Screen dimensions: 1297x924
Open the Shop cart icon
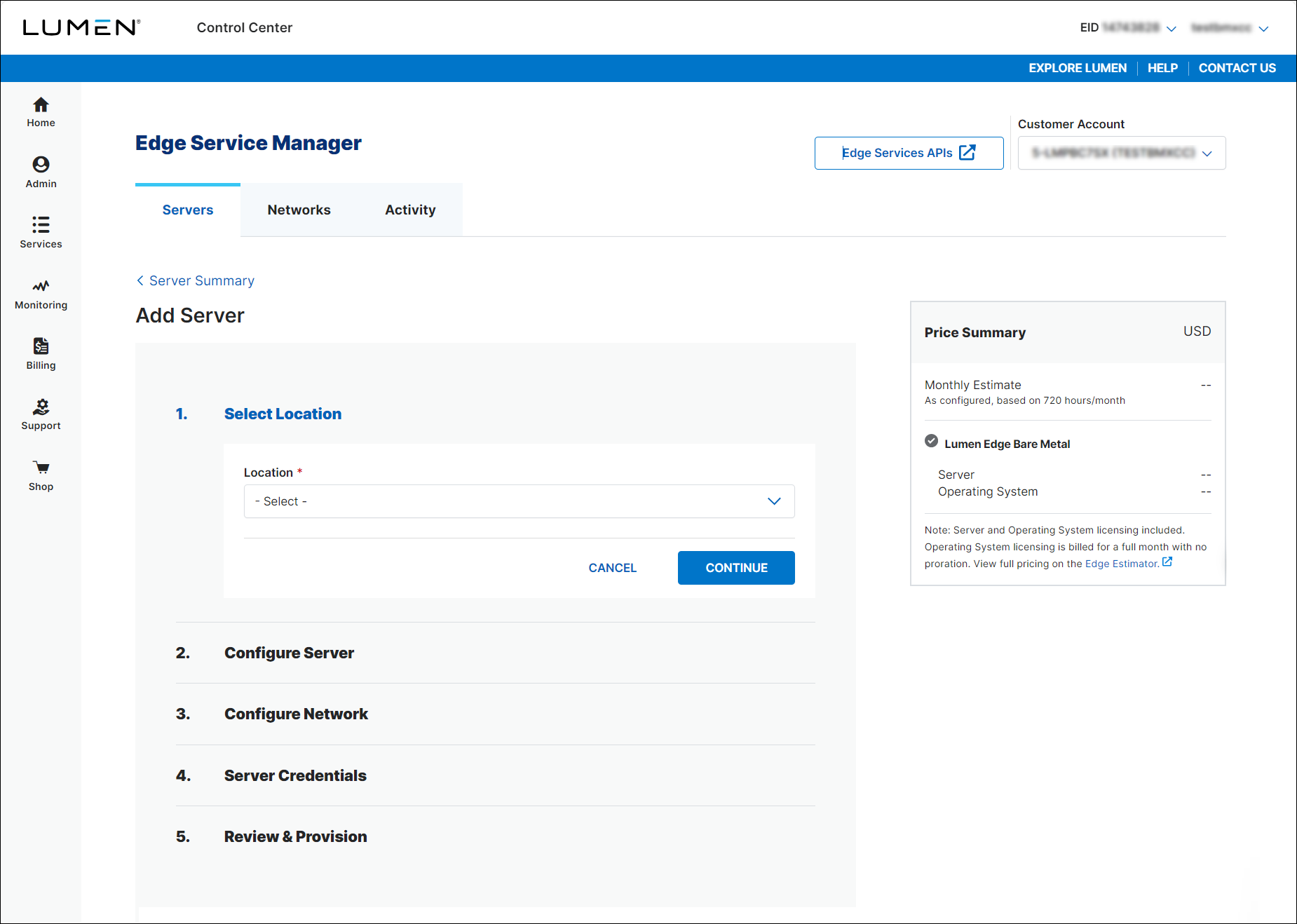[x=41, y=468]
